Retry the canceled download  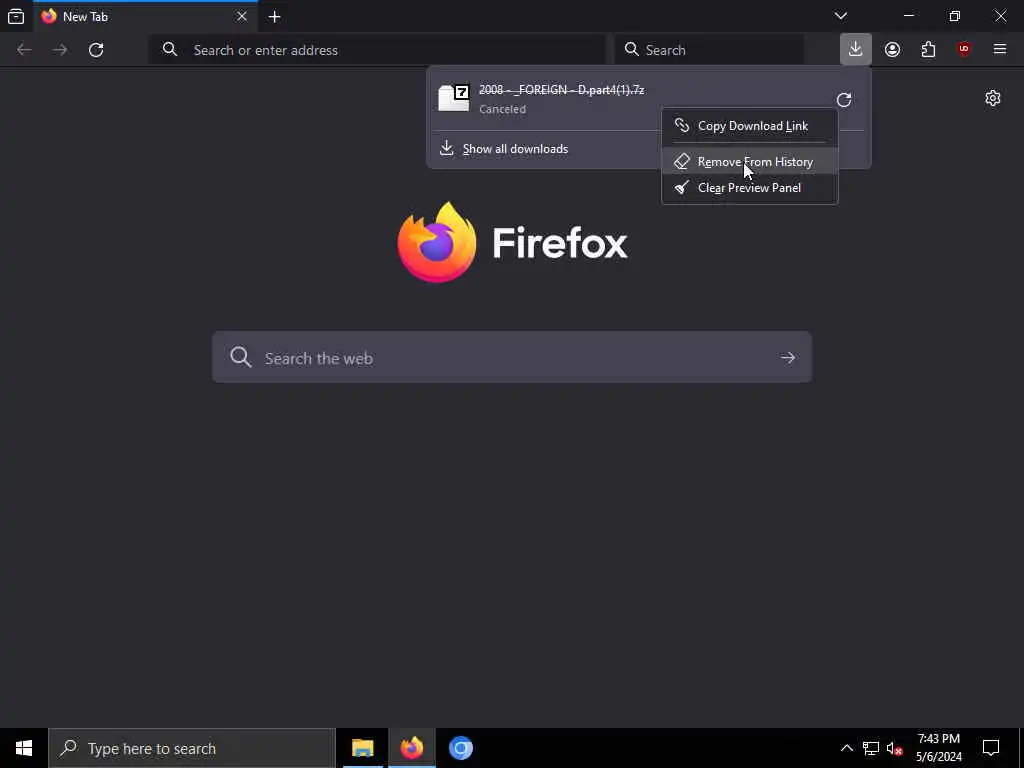(844, 100)
